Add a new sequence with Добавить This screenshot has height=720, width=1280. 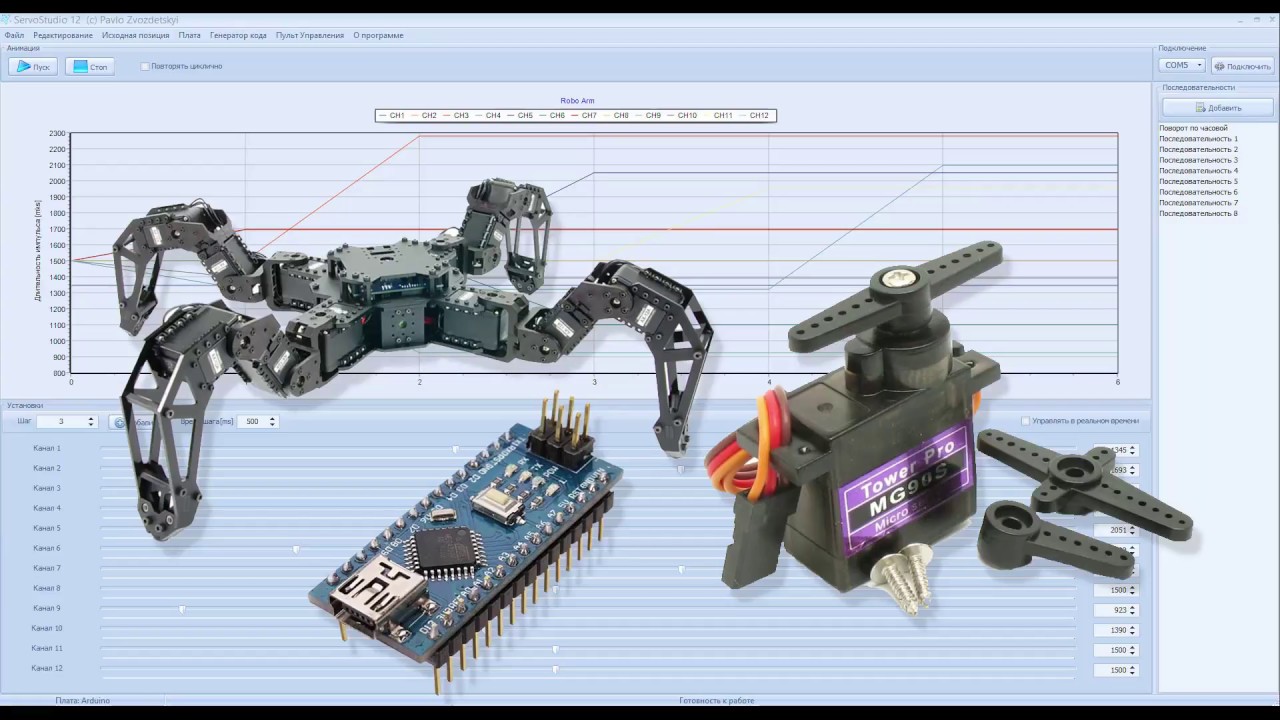1217,107
